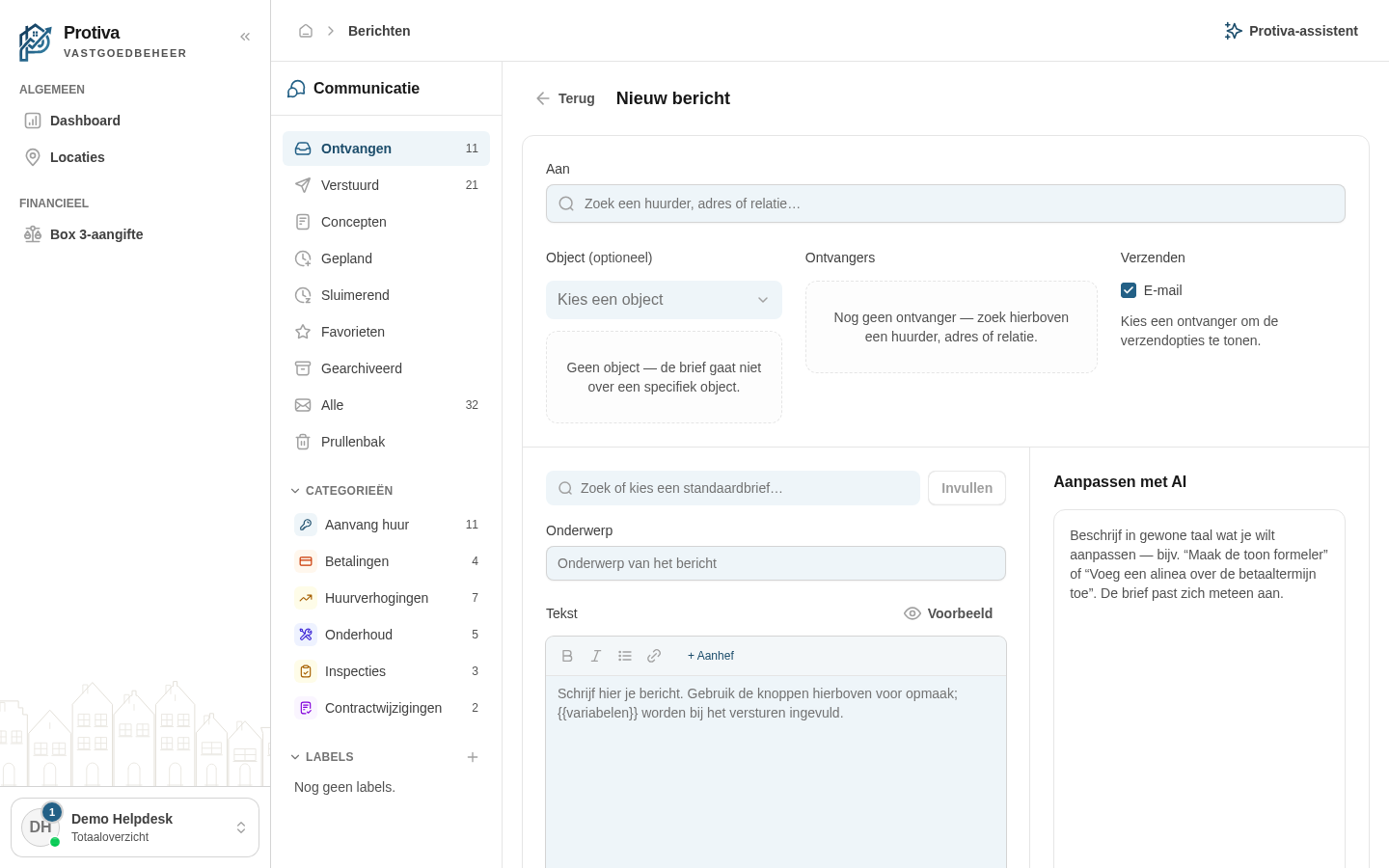
Task: Filter by Contractwijzigingen category
Action: point(386,708)
